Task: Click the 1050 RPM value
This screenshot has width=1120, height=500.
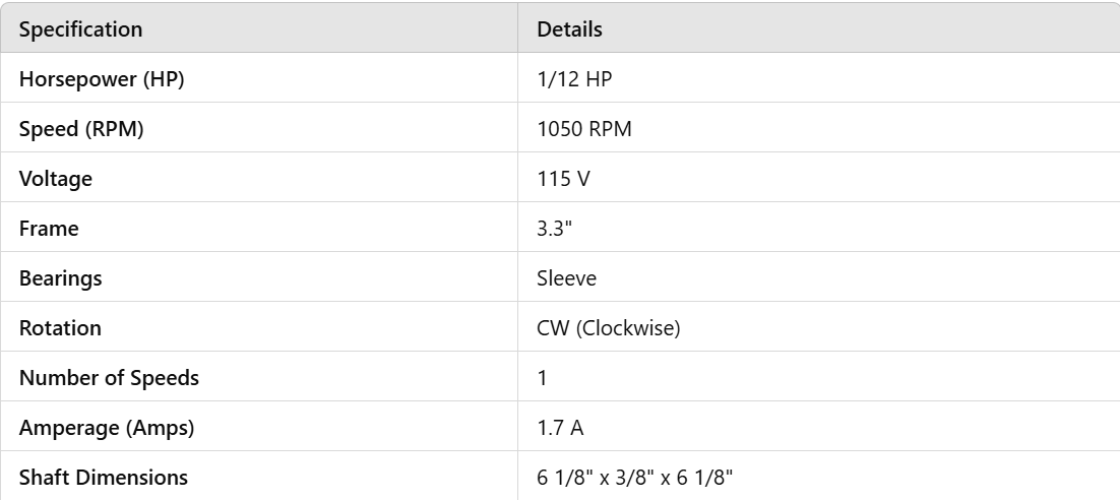Action: click(584, 129)
